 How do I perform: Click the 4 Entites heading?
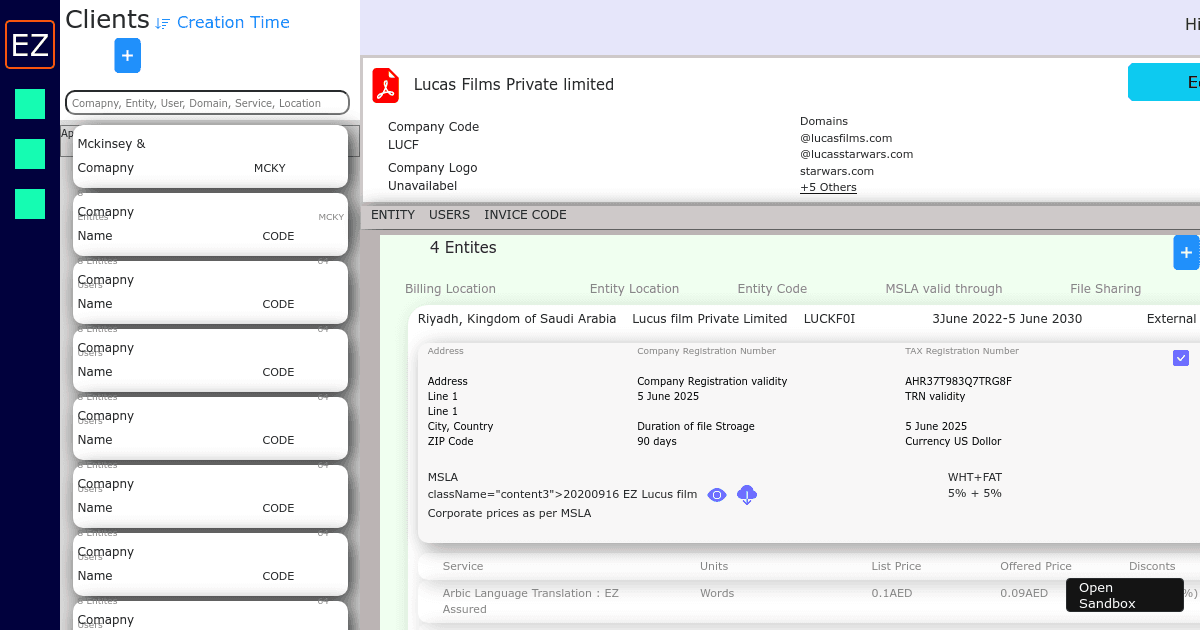pos(463,248)
